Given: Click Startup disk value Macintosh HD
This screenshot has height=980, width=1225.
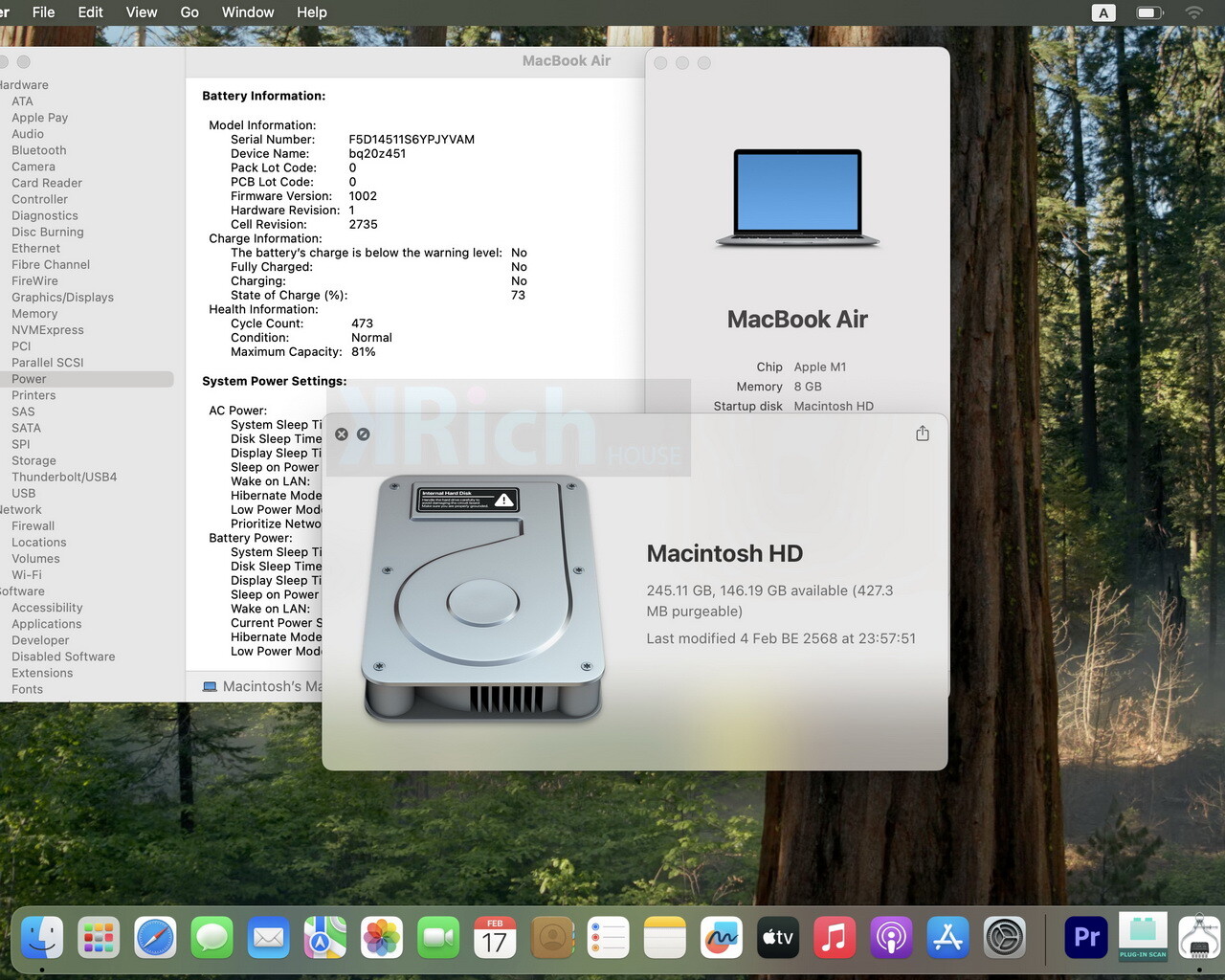Looking at the screenshot, I should (x=834, y=406).
